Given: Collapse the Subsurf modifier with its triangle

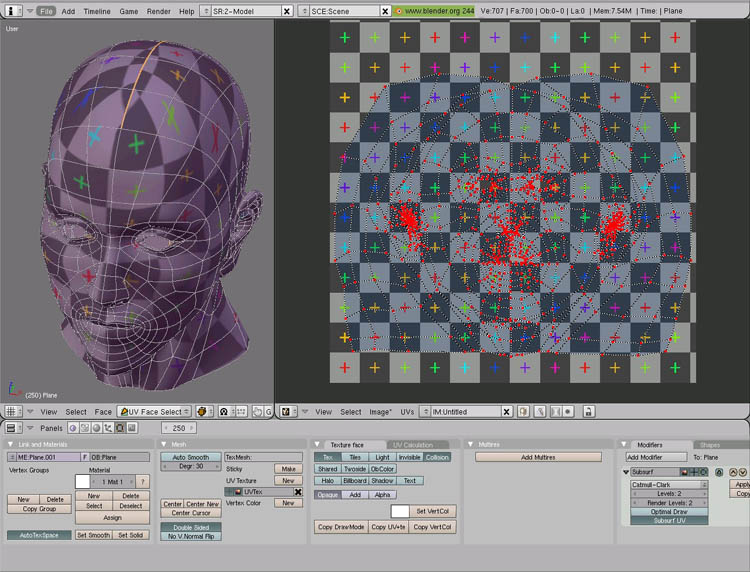Looking at the screenshot, I should pos(626,472).
